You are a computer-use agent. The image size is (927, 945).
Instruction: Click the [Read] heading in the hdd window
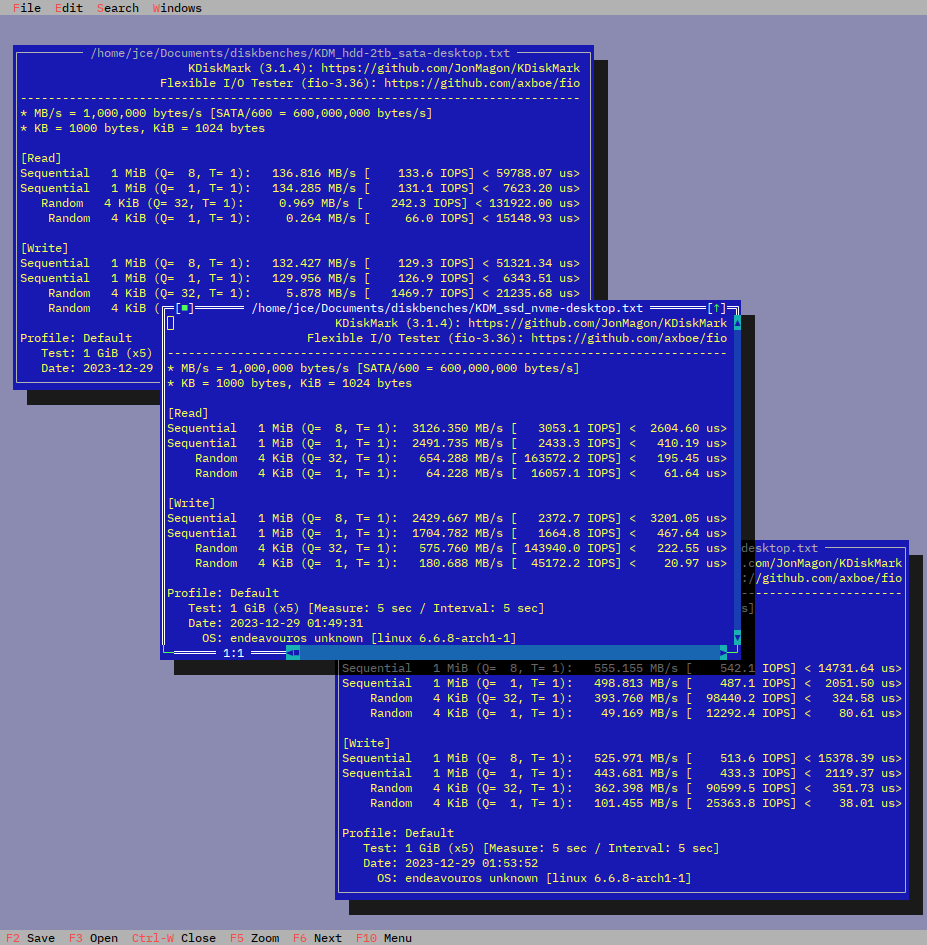[41, 158]
